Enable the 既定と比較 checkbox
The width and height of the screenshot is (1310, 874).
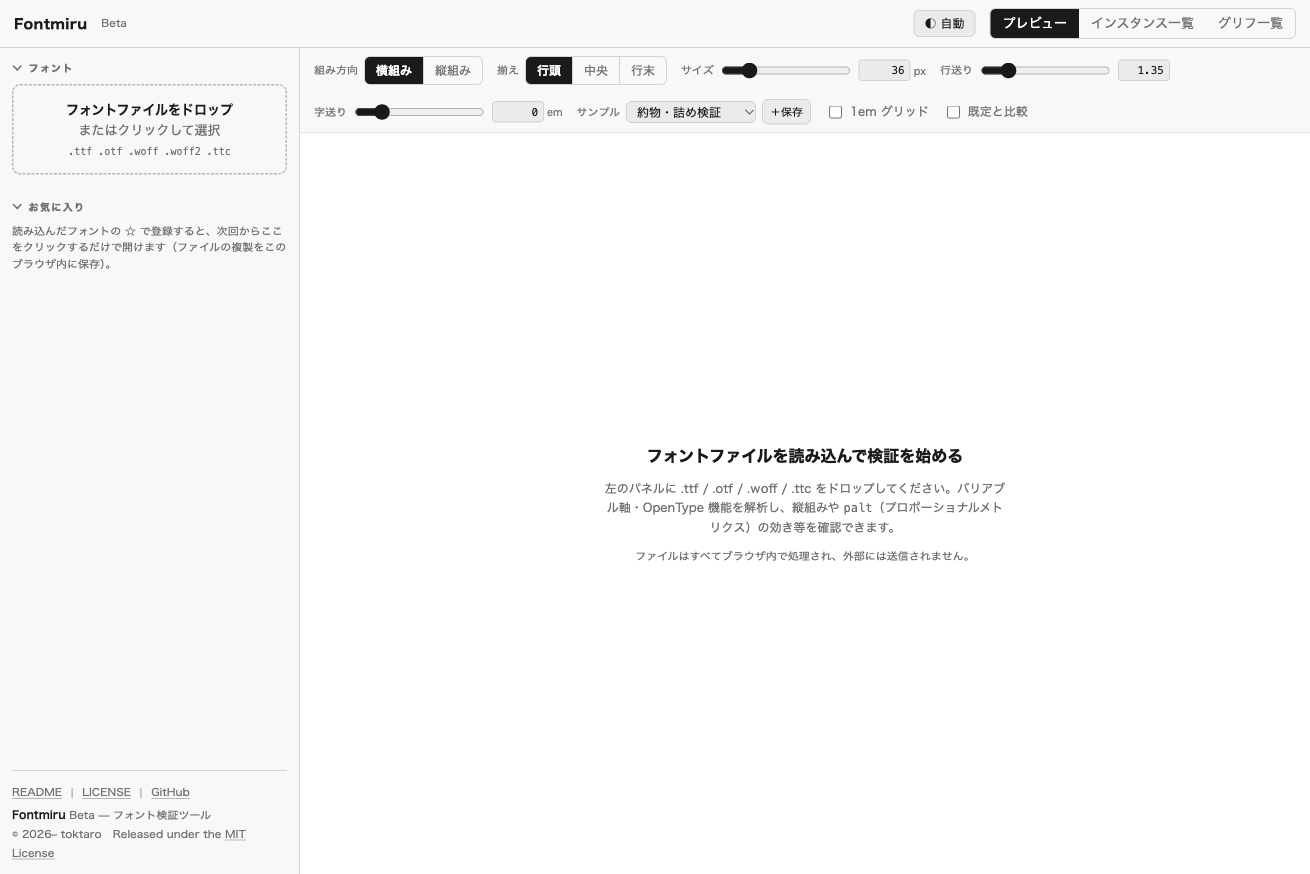(x=953, y=112)
